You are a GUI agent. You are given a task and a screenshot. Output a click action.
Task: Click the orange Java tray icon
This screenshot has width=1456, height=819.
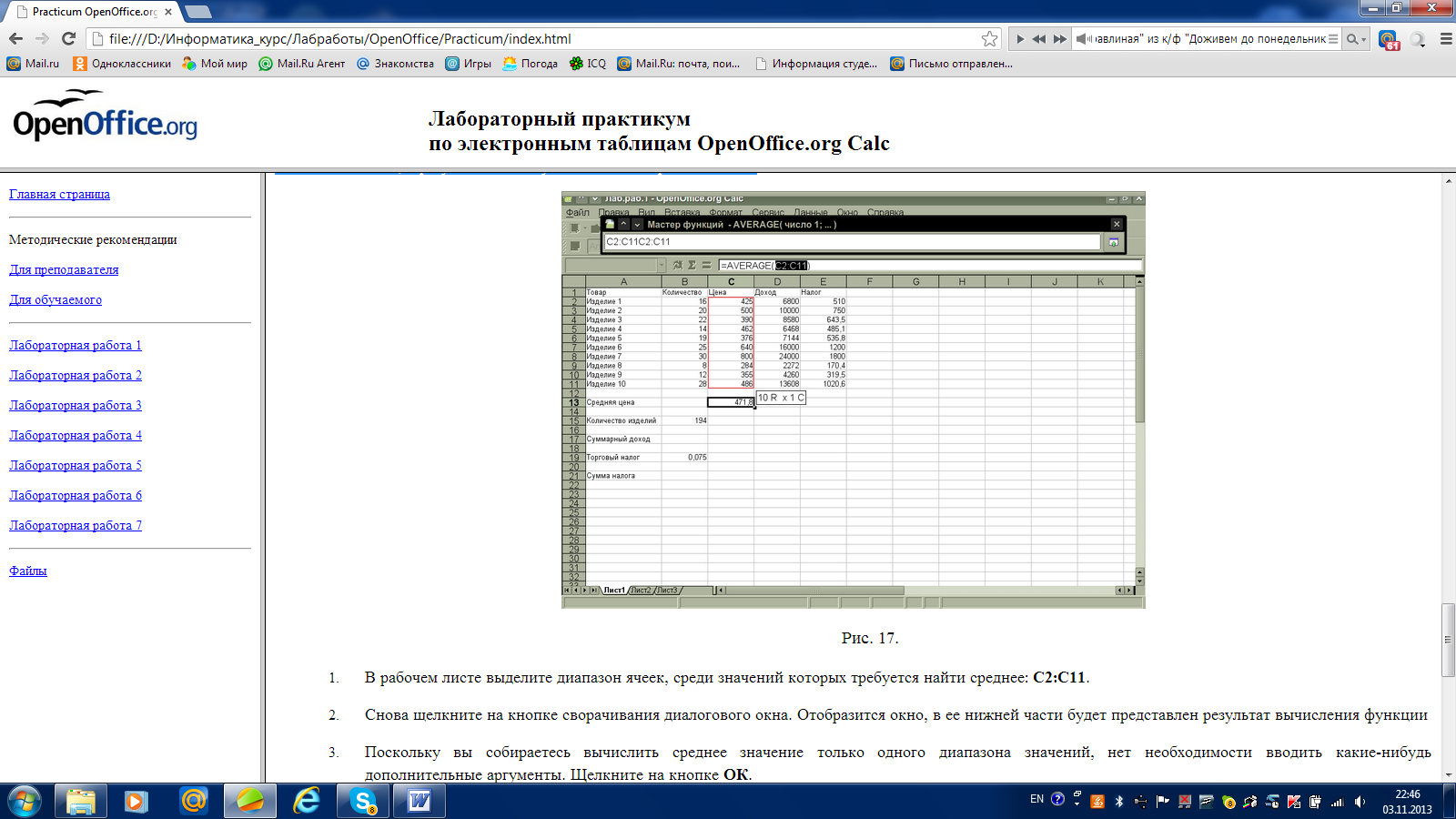(1097, 802)
